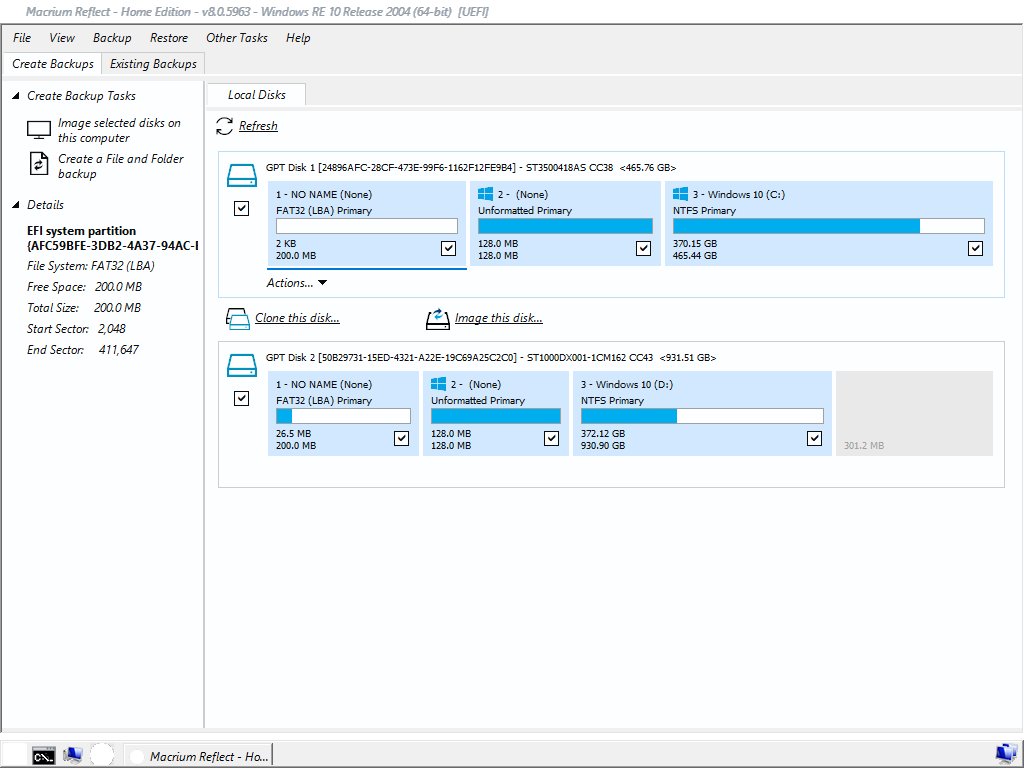Screen dimensions: 1024x768
Task: Collapse the Create Backup Tasks section
Action: click(x=16, y=96)
